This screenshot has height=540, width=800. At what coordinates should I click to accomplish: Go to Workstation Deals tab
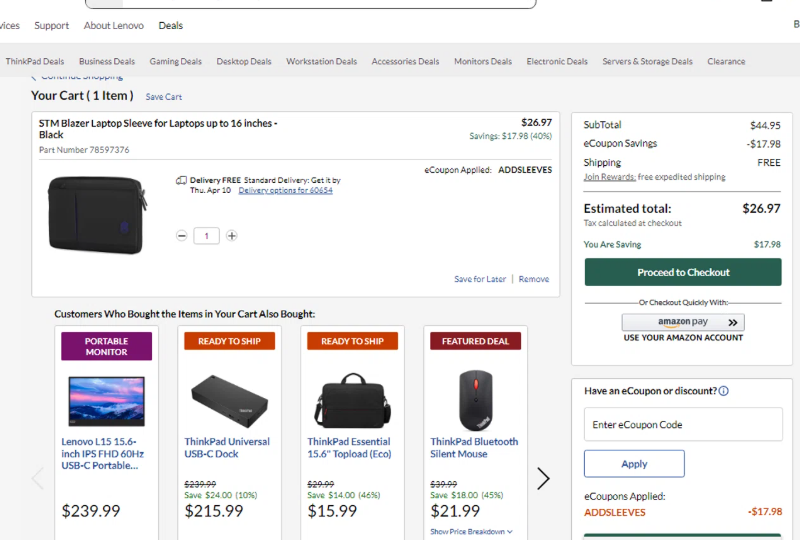321,61
